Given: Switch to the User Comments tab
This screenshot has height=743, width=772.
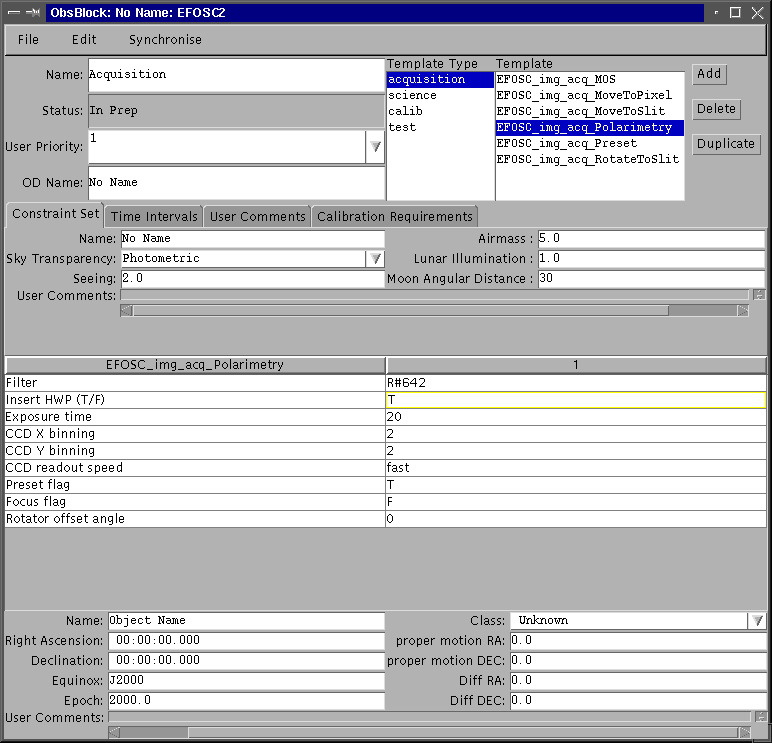Looking at the screenshot, I should coord(257,217).
